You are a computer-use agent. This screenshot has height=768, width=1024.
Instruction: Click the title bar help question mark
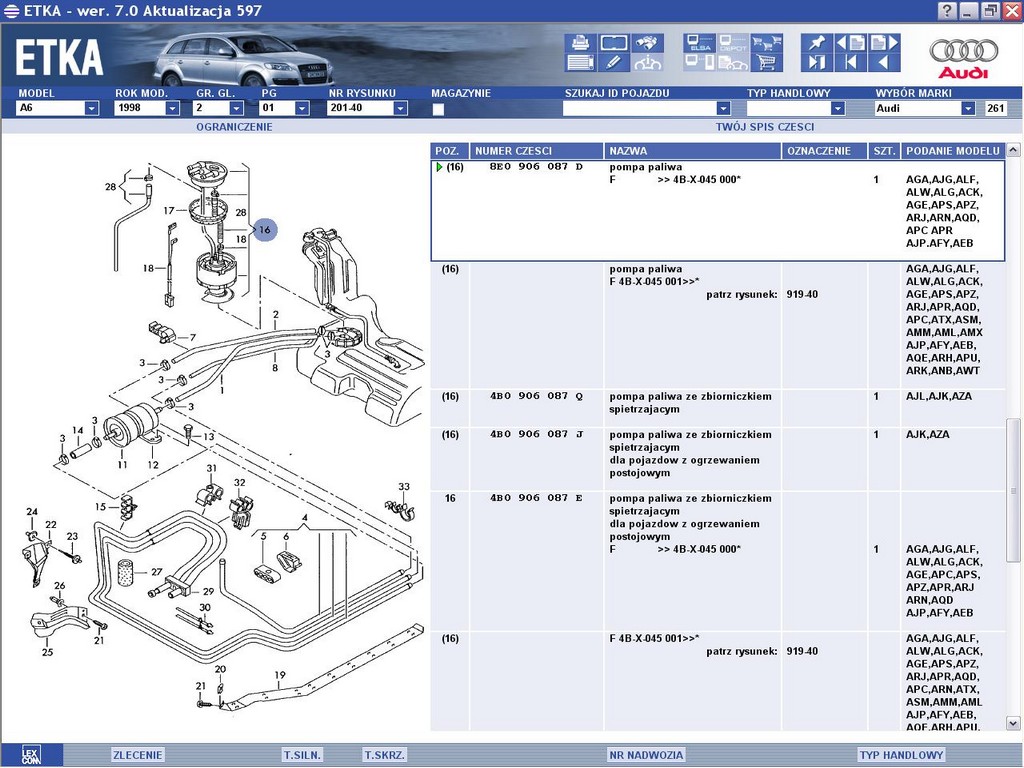tap(947, 10)
